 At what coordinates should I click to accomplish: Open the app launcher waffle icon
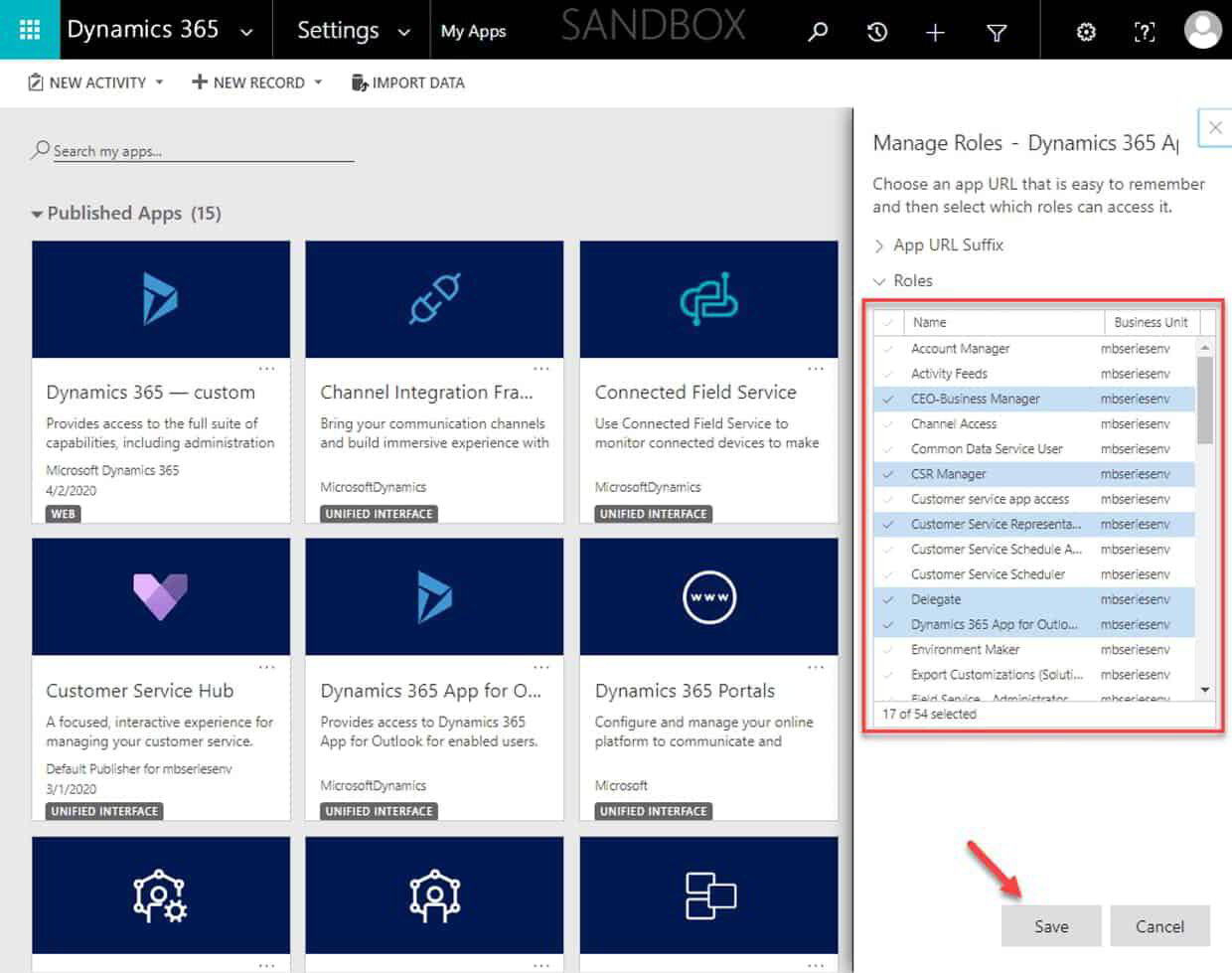(x=29, y=30)
